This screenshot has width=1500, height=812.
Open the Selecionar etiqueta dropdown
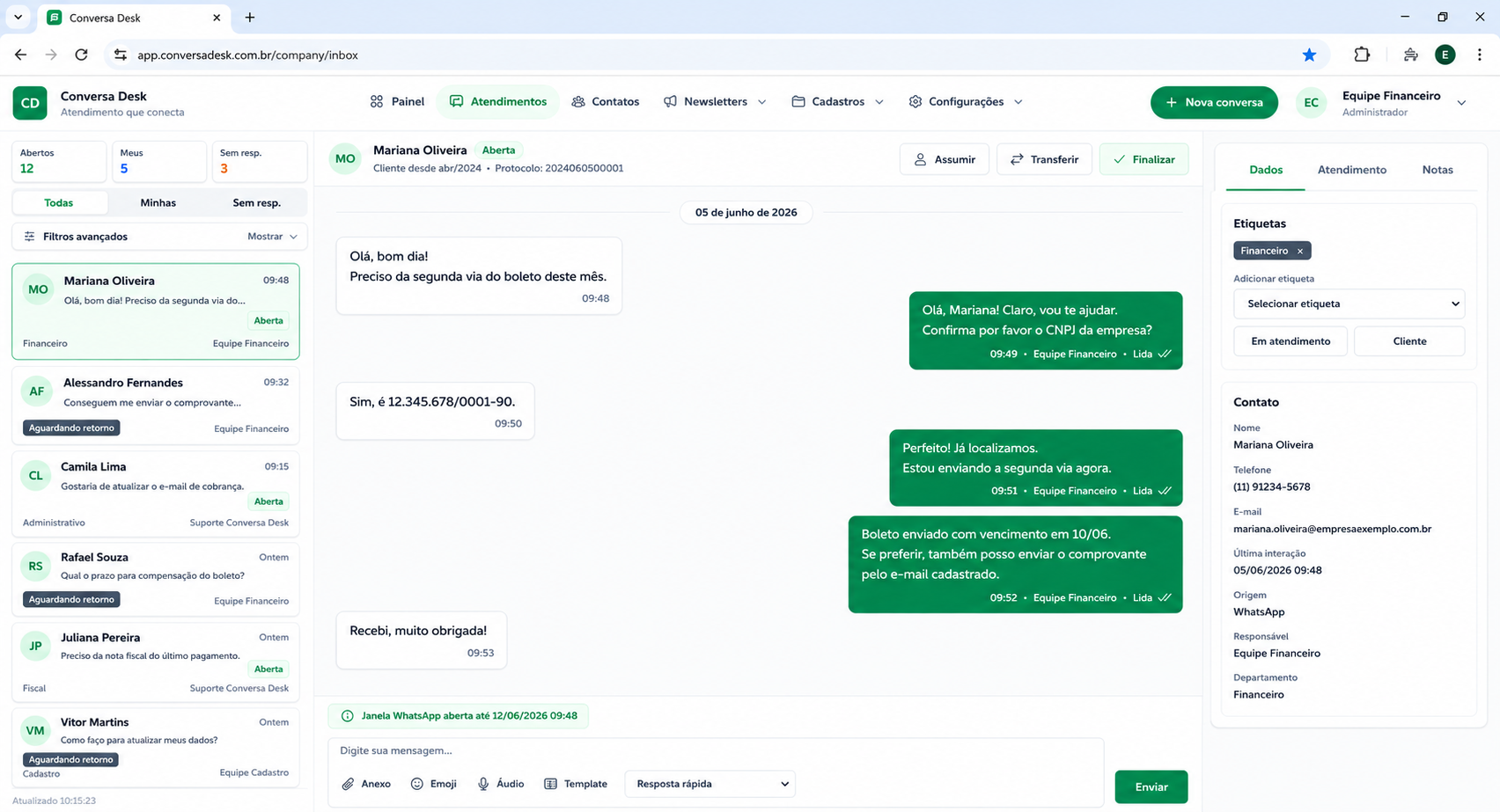[x=1349, y=304]
